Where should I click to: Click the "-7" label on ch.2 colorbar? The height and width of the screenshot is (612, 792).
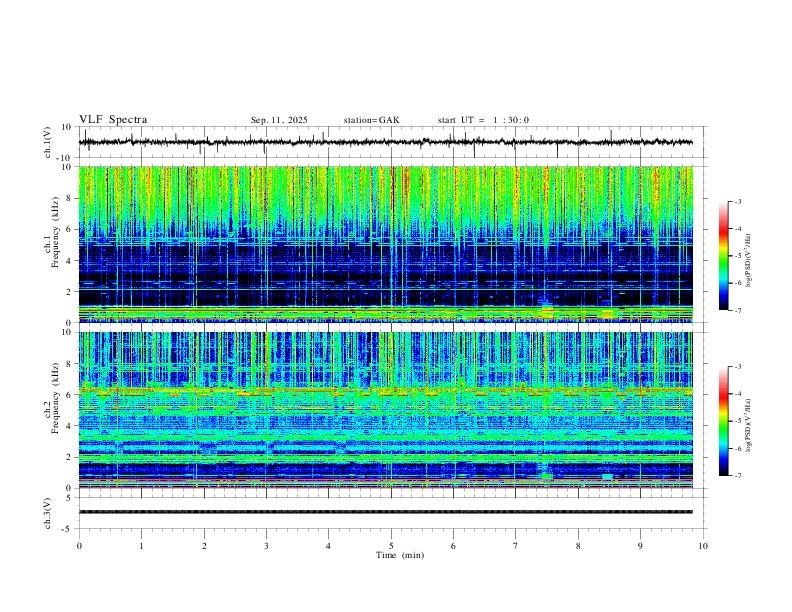(737, 475)
